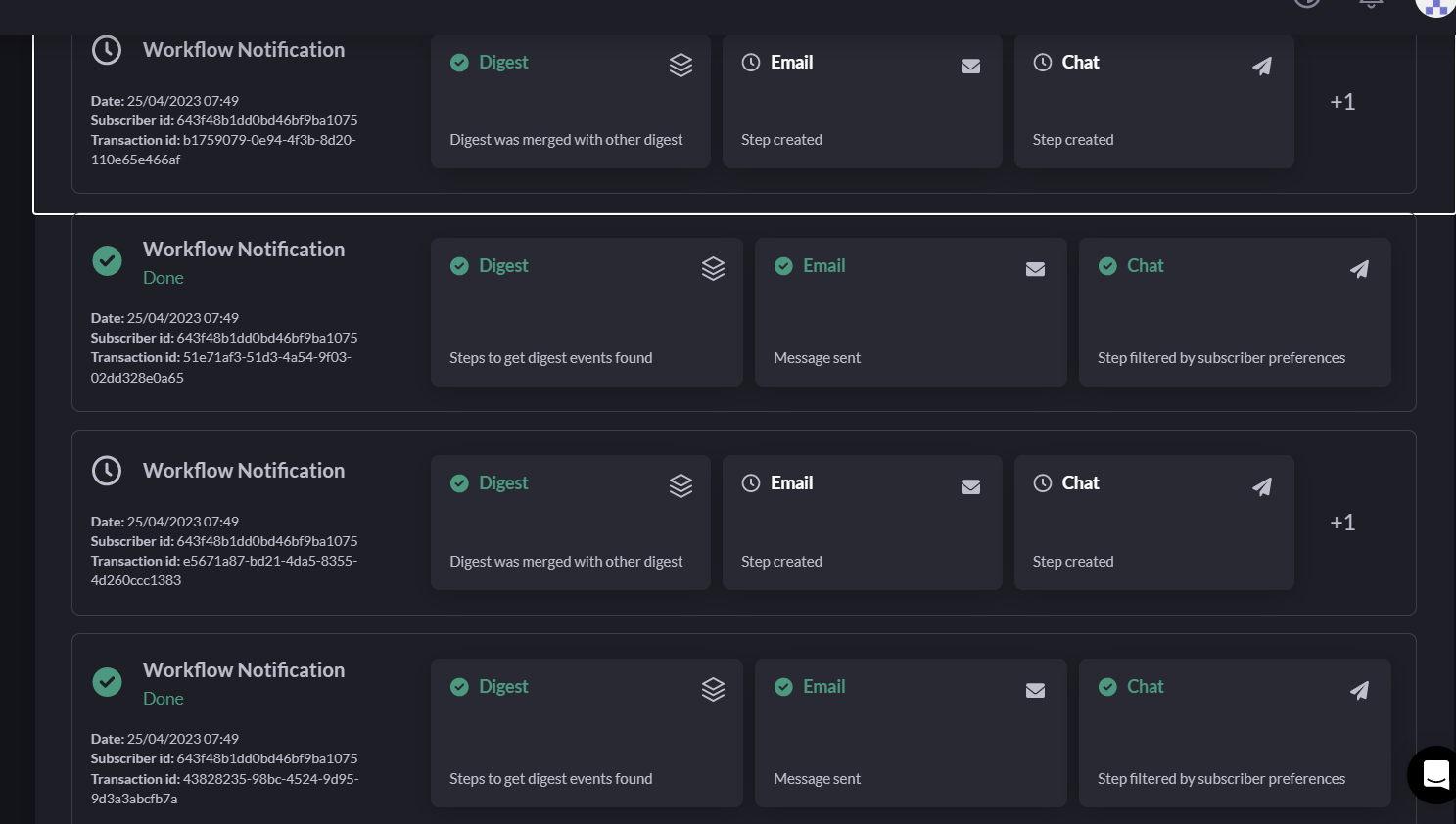Open the Email "Message sent" step for transaction 51e71af3

coord(910,312)
